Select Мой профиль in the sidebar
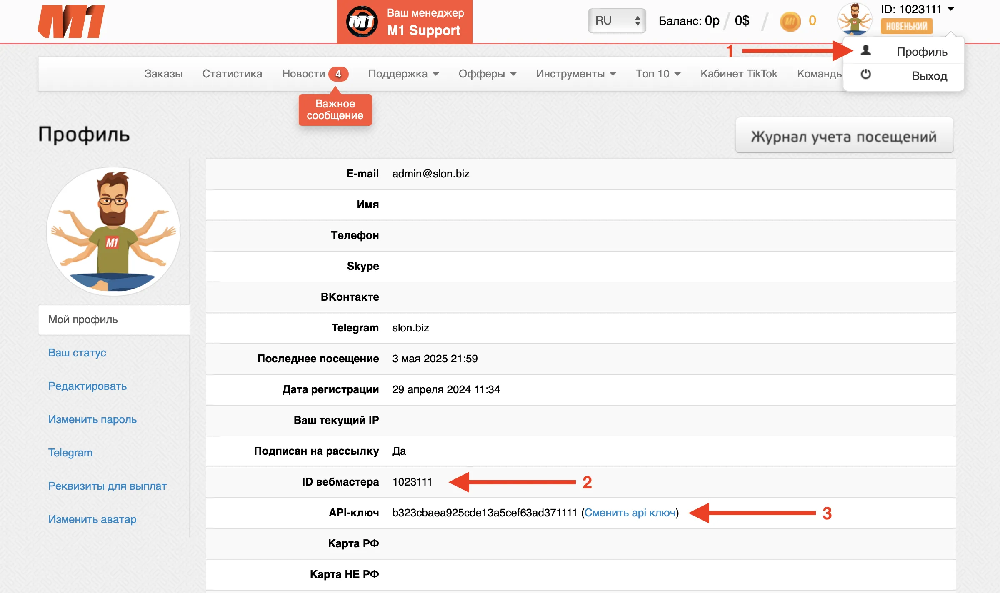The image size is (1000, 593). click(x=114, y=319)
